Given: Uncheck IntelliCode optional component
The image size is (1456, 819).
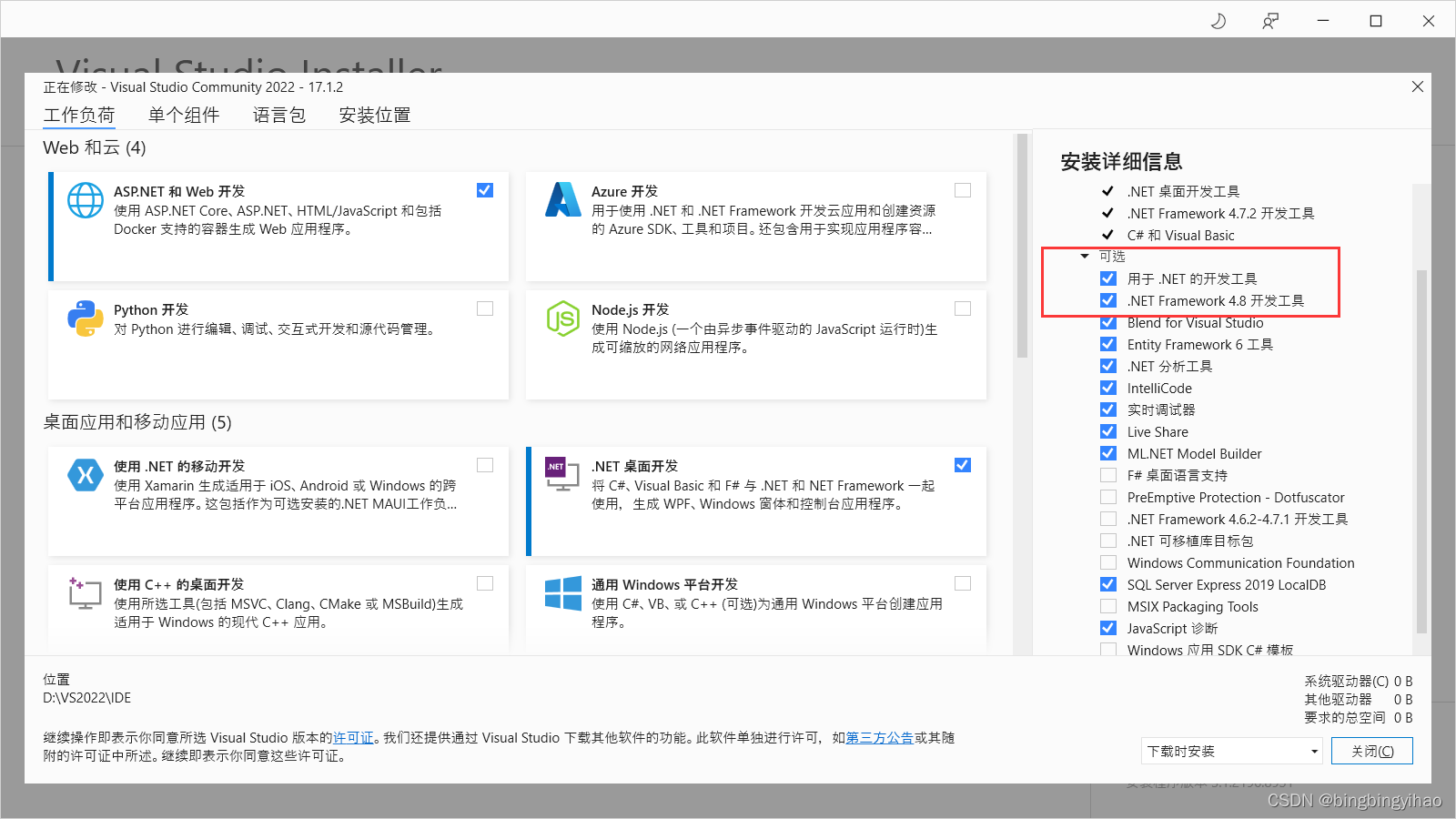Looking at the screenshot, I should coord(1108,388).
